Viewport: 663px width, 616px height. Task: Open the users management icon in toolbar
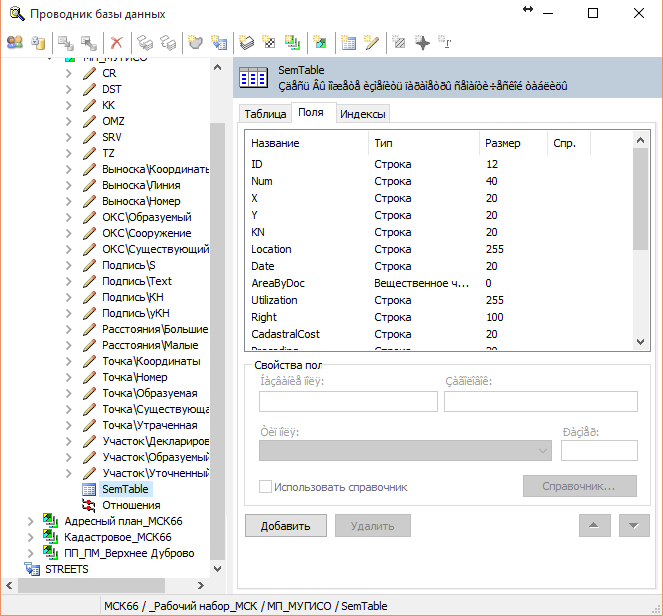pos(15,42)
